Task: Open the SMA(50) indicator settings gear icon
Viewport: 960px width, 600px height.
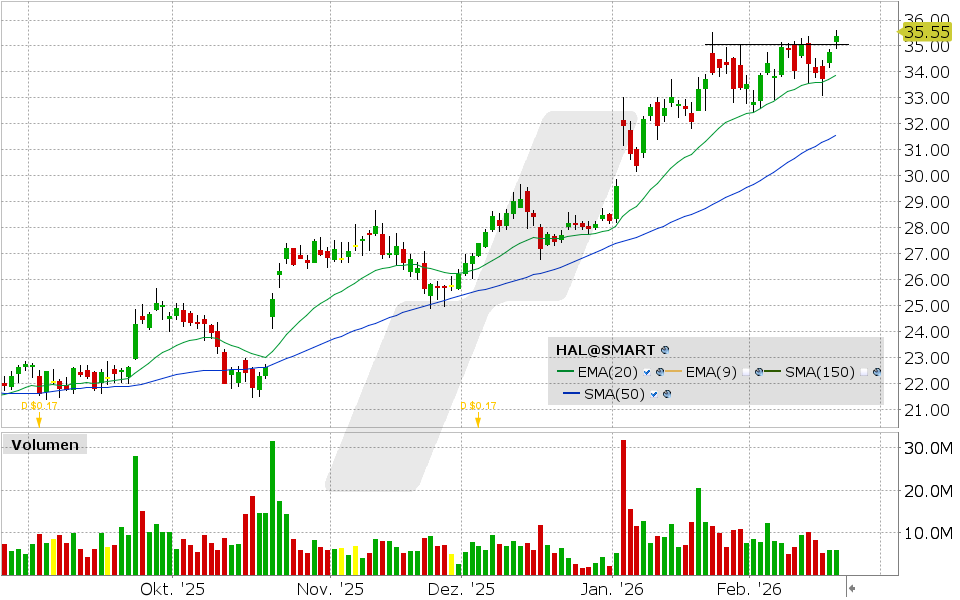Action: [666, 392]
